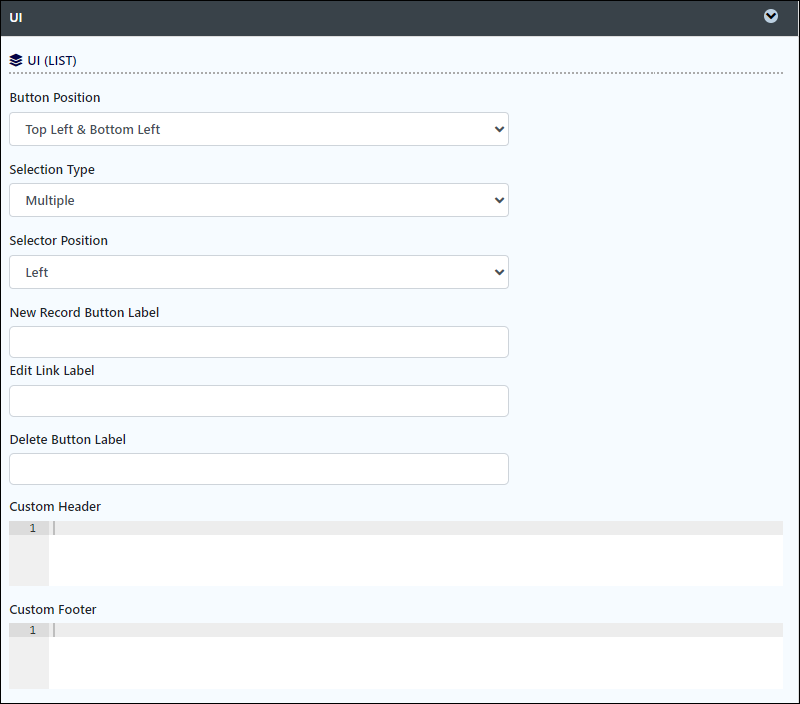Open the Selector Position dropdown showing Left
Viewport: 800px width, 704px height.
[x=259, y=272]
